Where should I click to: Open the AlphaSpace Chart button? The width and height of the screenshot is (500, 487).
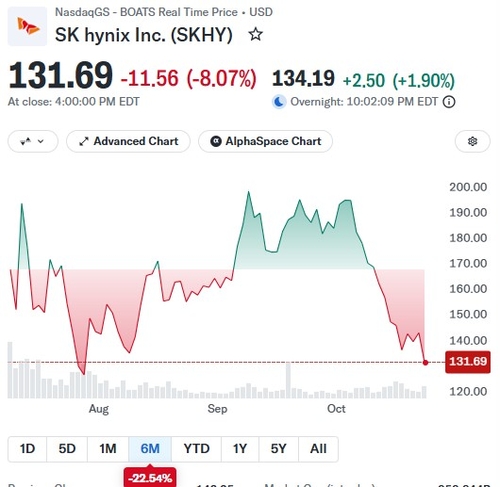click(x=265, y=141)
